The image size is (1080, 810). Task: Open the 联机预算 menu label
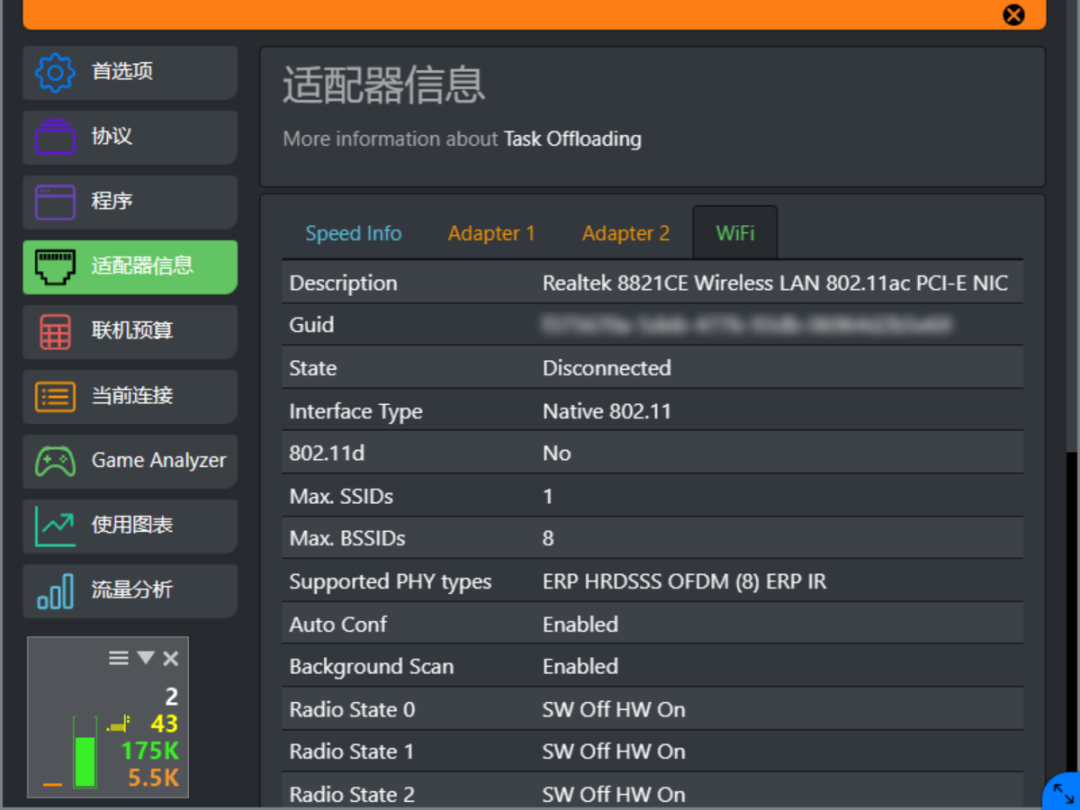click(132, 331)
